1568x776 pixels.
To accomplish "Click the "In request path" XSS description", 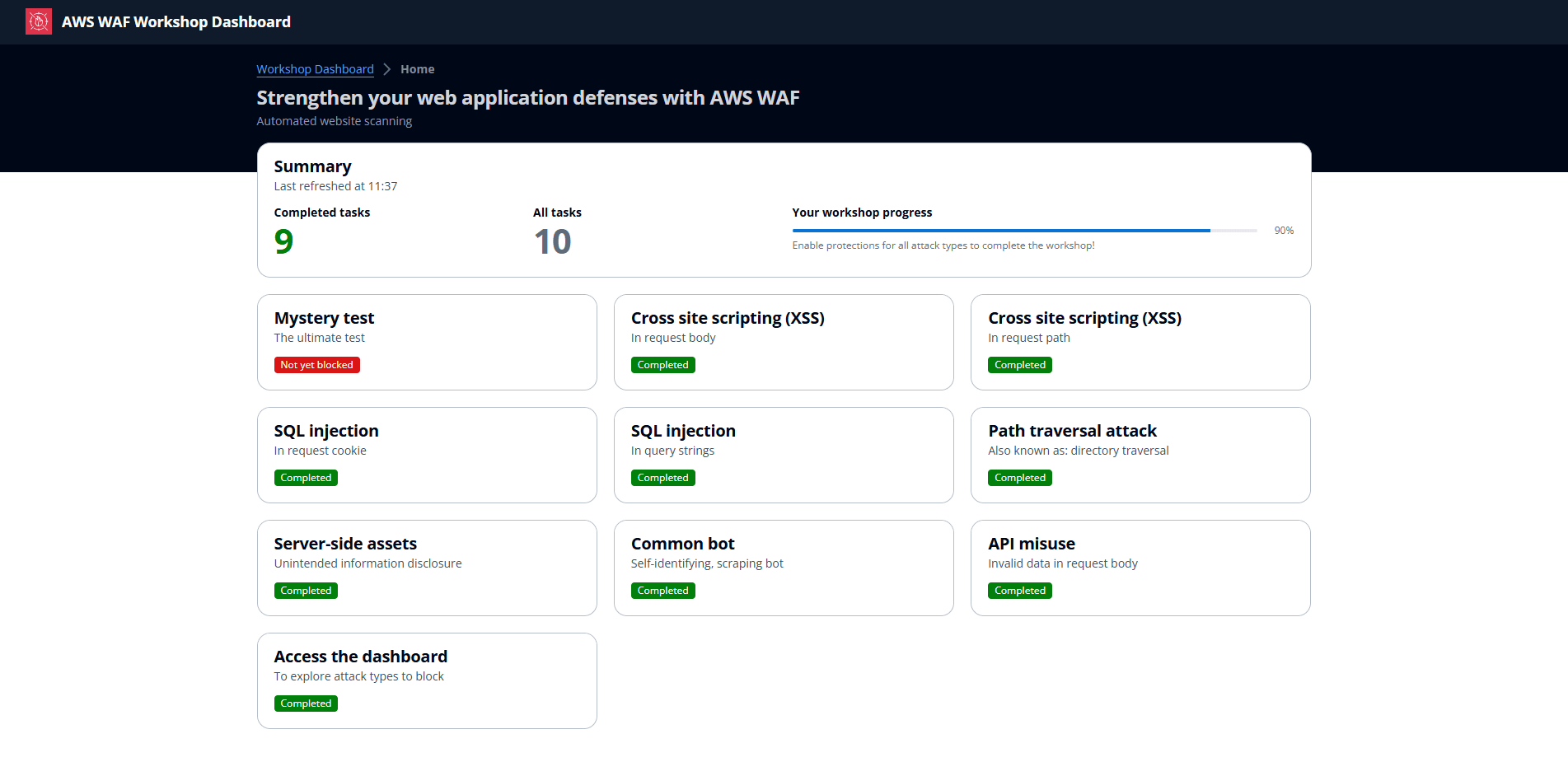I will (1029, 338).
